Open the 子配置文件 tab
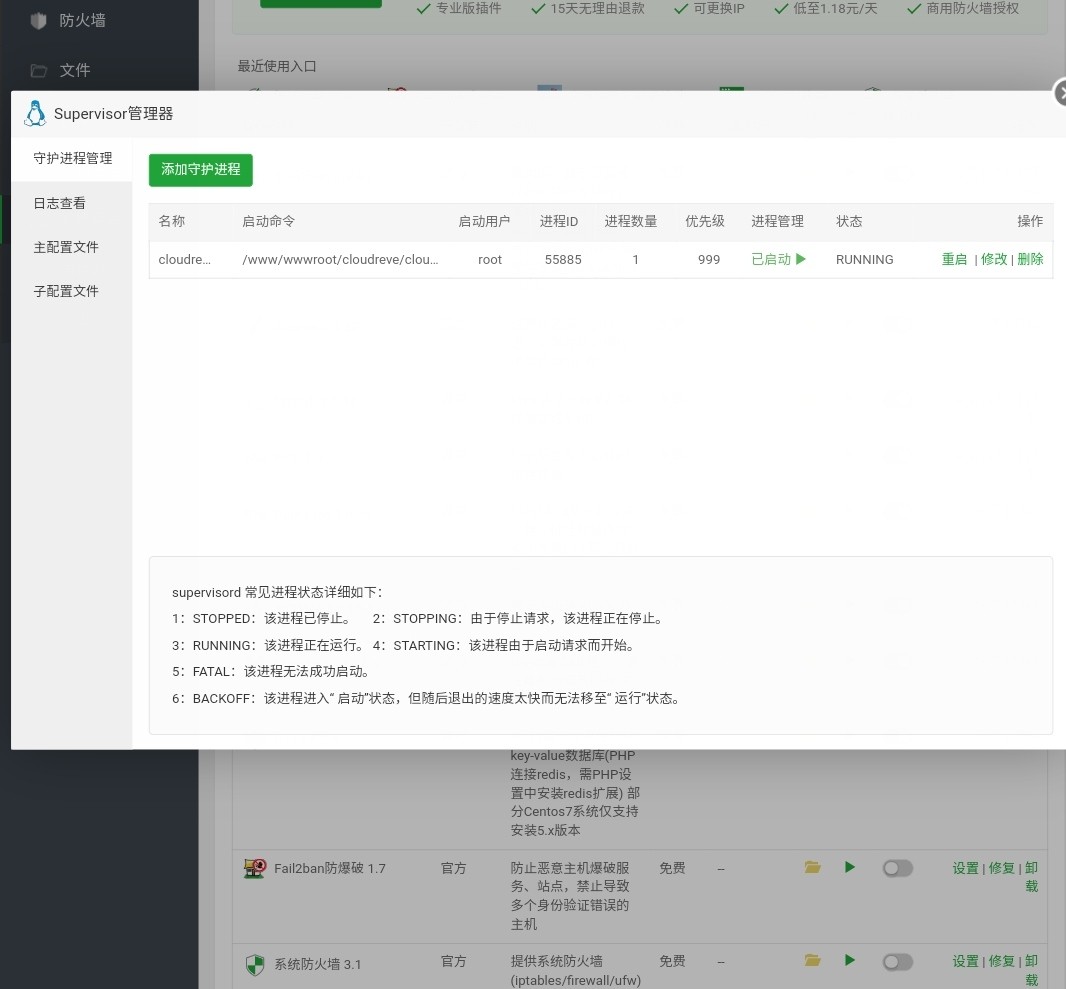This screenshot has width=1066, height=989. tap(65, 290)
